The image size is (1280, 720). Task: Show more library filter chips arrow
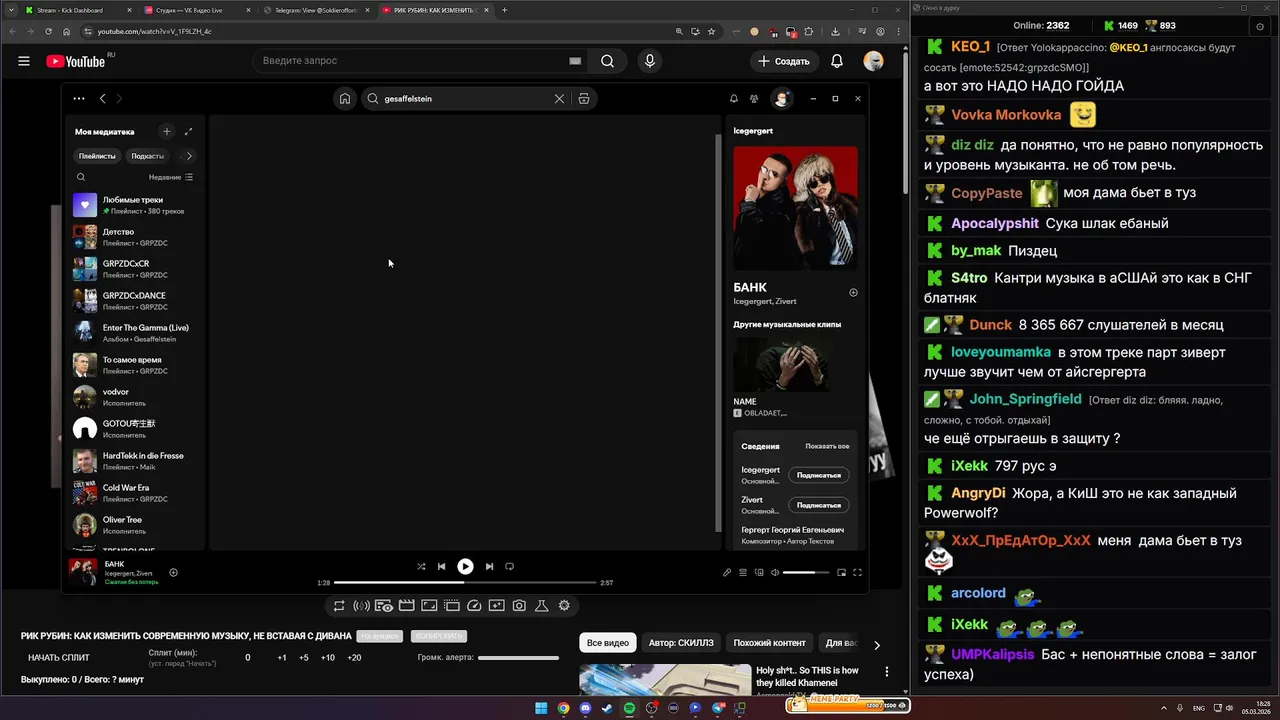coord(189,156)
